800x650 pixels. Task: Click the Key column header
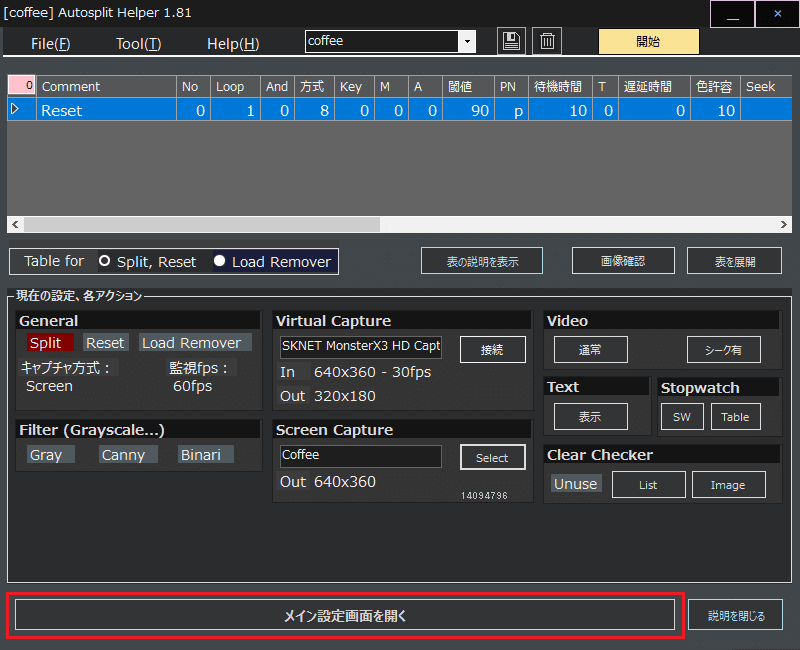(x=354, y=86)
